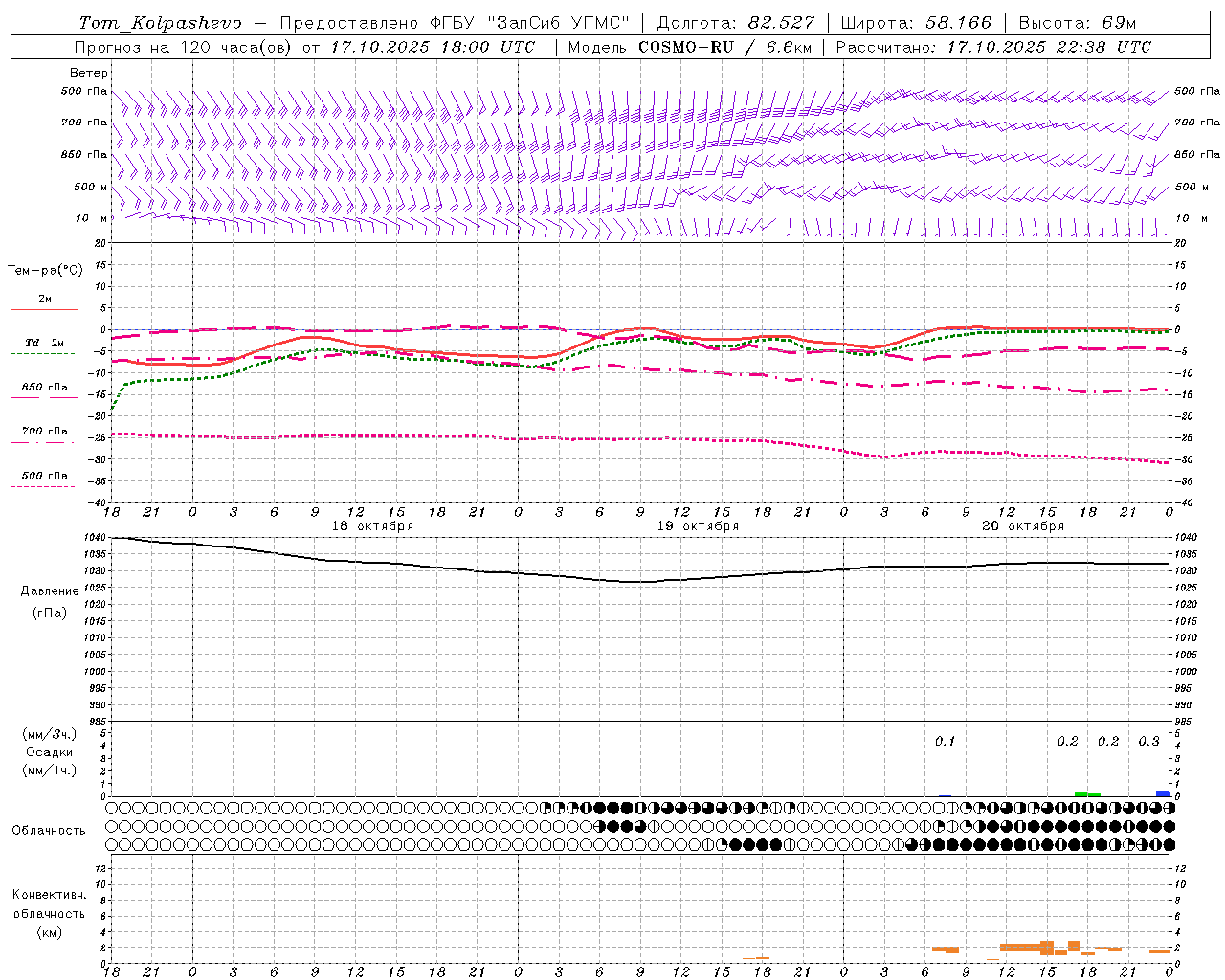The width and height of the screenshot is (1225, 980).
Task: Click the 2м temperature legend entry
Action: [45, 300]
